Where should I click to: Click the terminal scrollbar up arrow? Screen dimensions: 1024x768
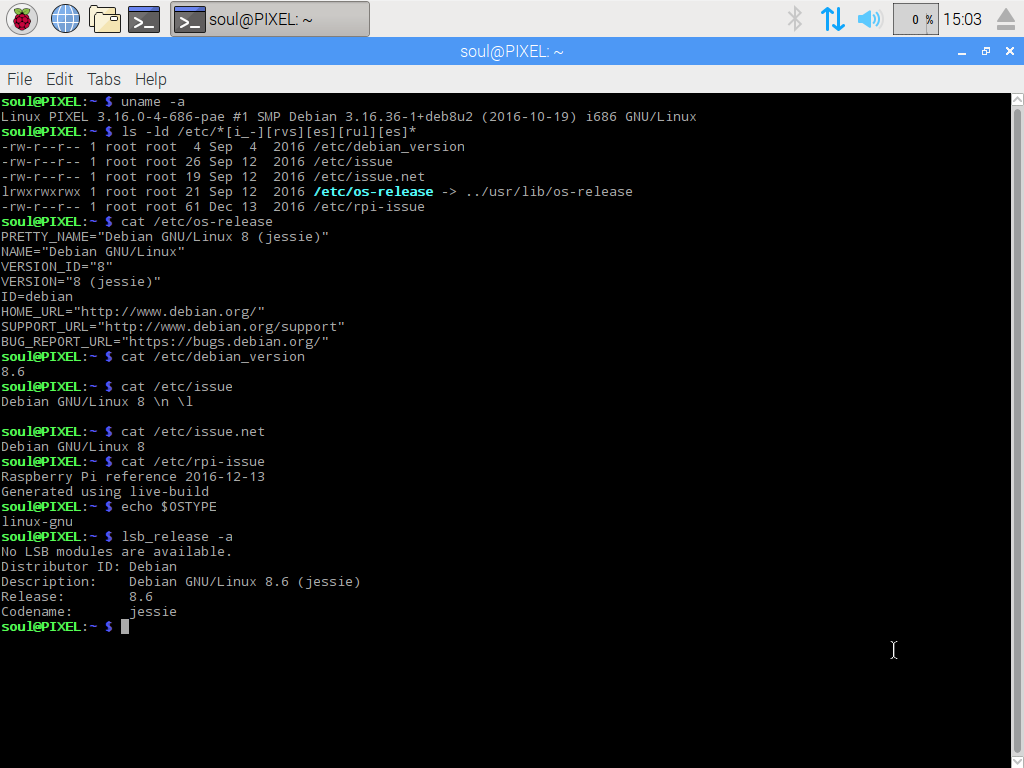1017,99
